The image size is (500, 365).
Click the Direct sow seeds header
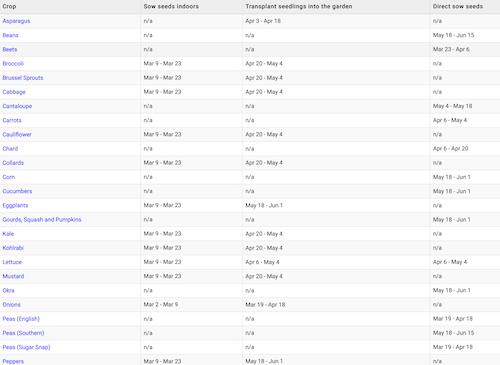(458, 6)
